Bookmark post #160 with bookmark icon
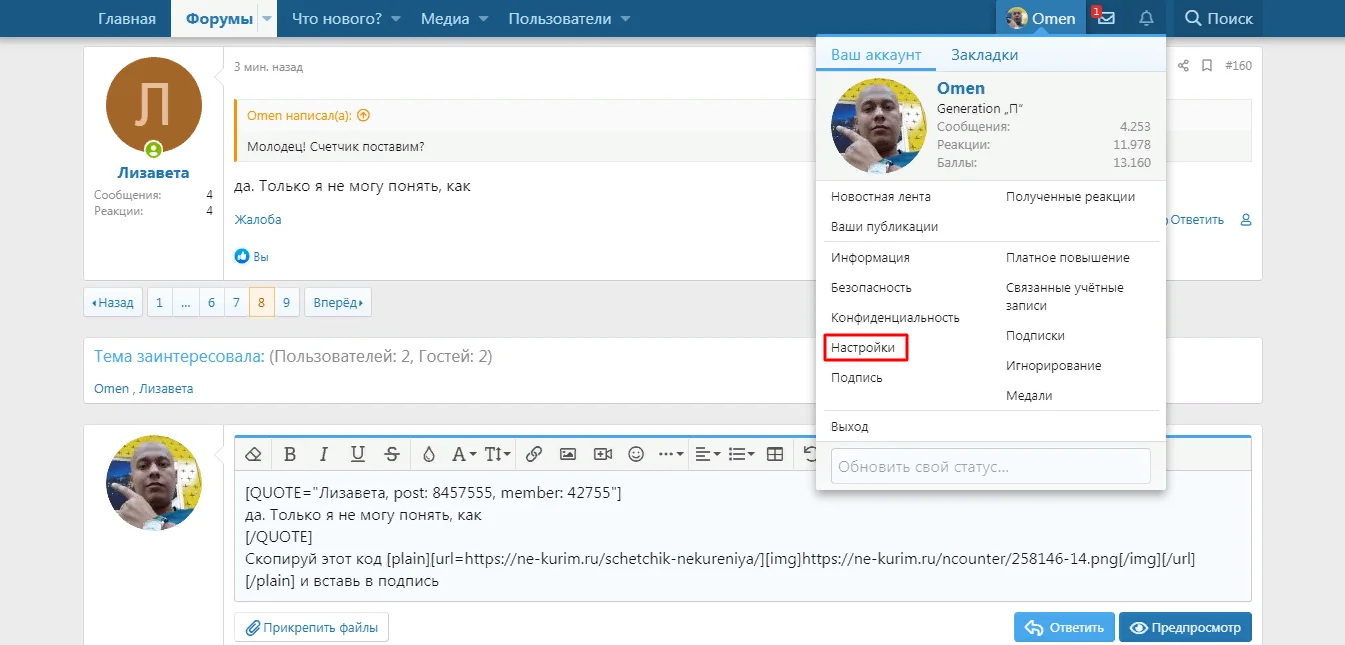Image resolution: width=1345 pixels, height=645 pixels. tap(1207, 66)
